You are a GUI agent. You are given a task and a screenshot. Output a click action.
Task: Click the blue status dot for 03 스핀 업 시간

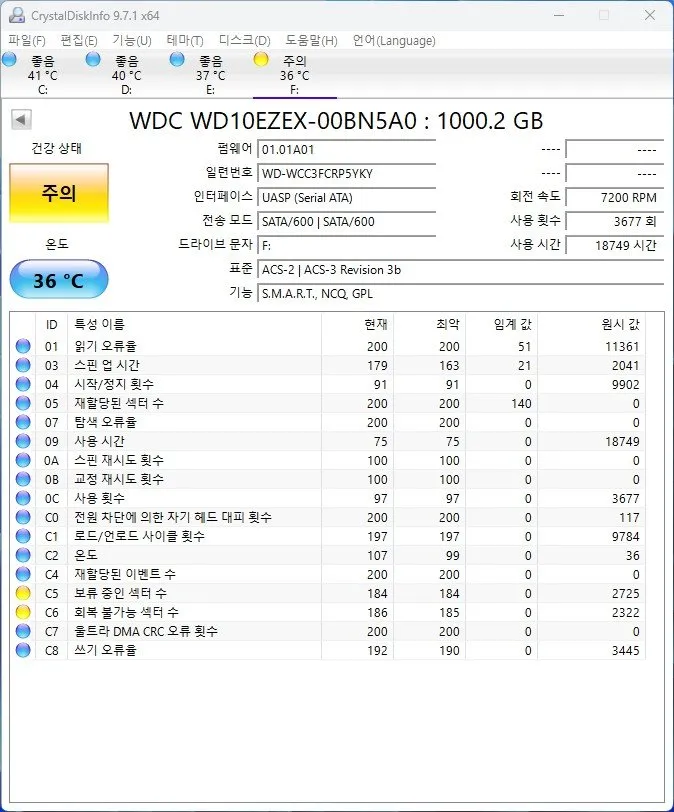(23, 365)
